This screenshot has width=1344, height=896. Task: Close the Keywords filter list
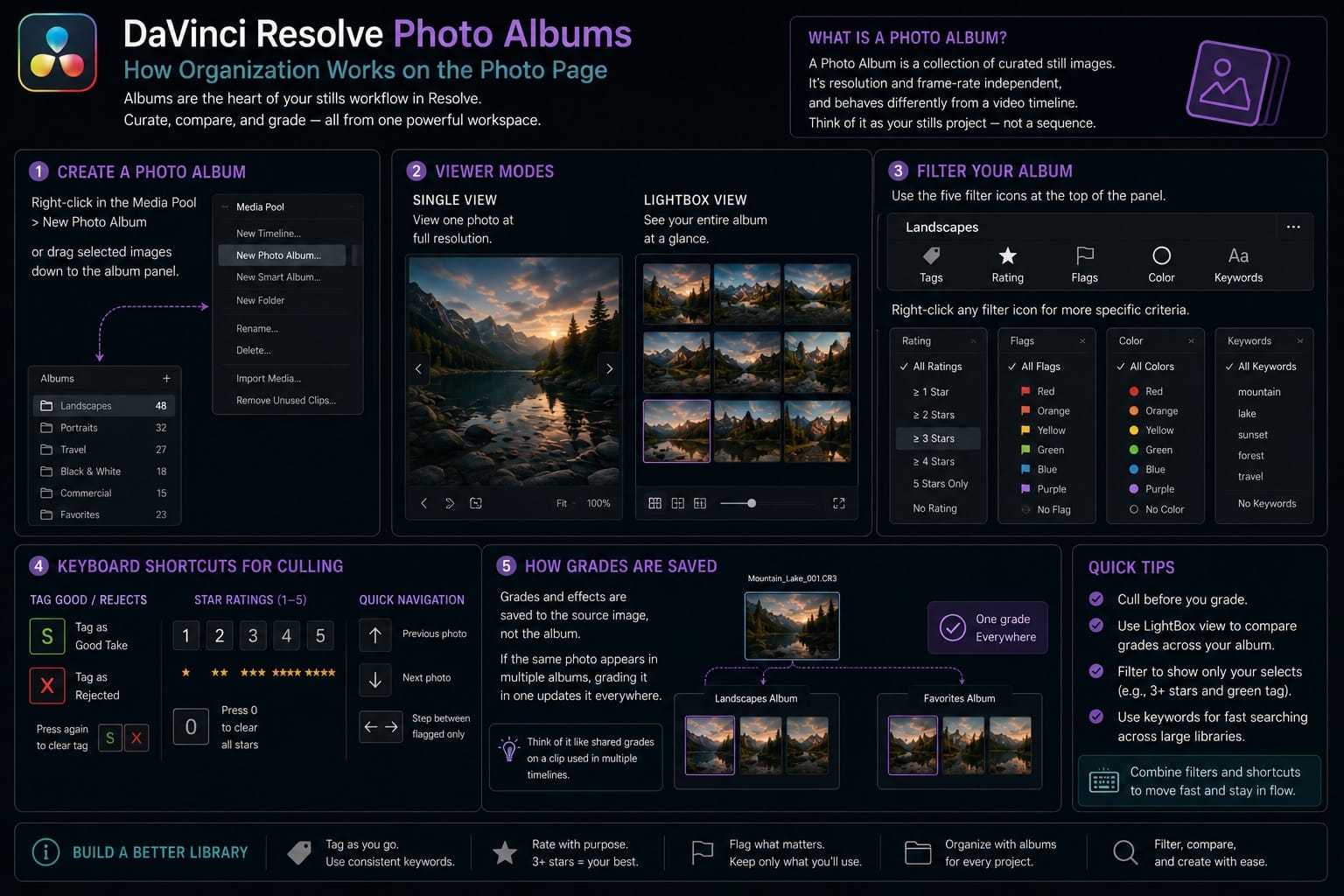pyautogui.click(x=1300, y=341)
